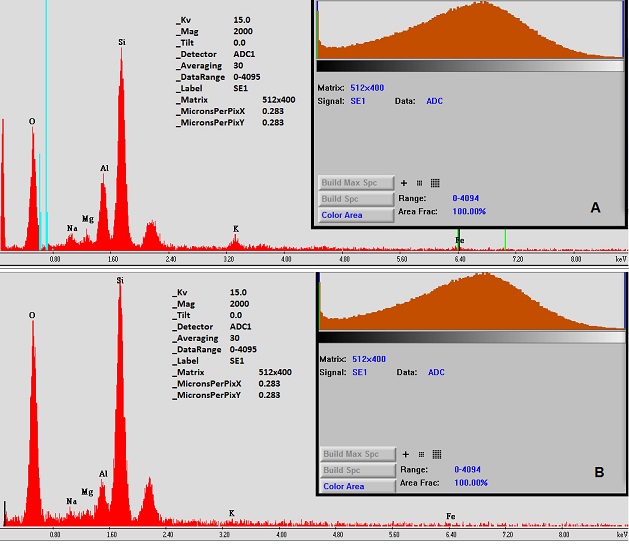The height and width of the screenshot is (545, 629).
Task: Select the small grid icon in panel B
Action: 419,454
